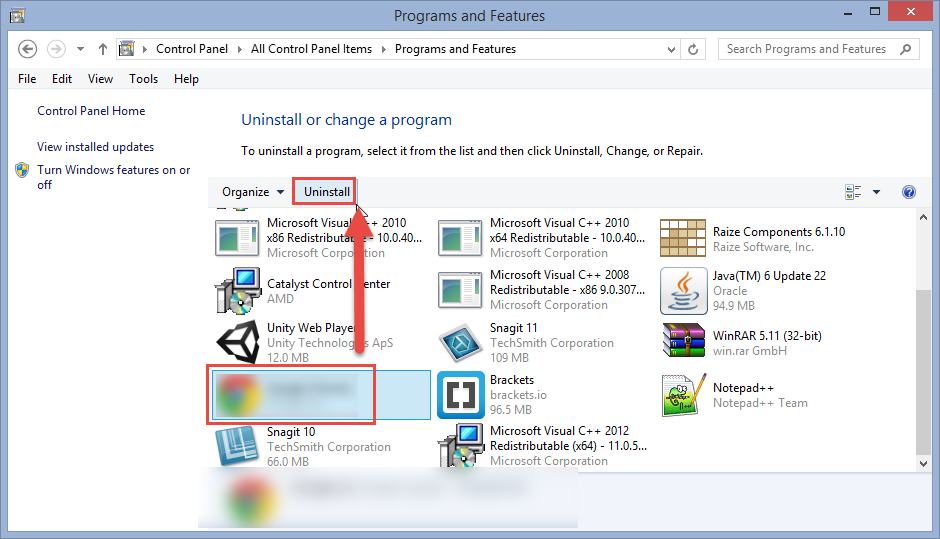Click the Java 6 Update 22 icon
Viewport: 940px width, 539px height.
684,291
